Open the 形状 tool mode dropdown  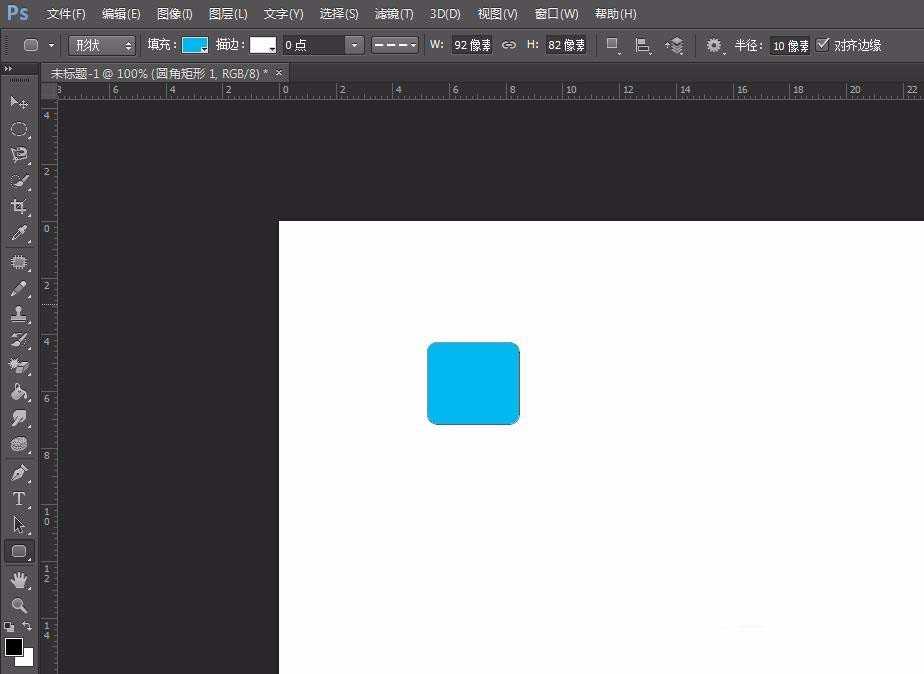(x=102, y=45)
